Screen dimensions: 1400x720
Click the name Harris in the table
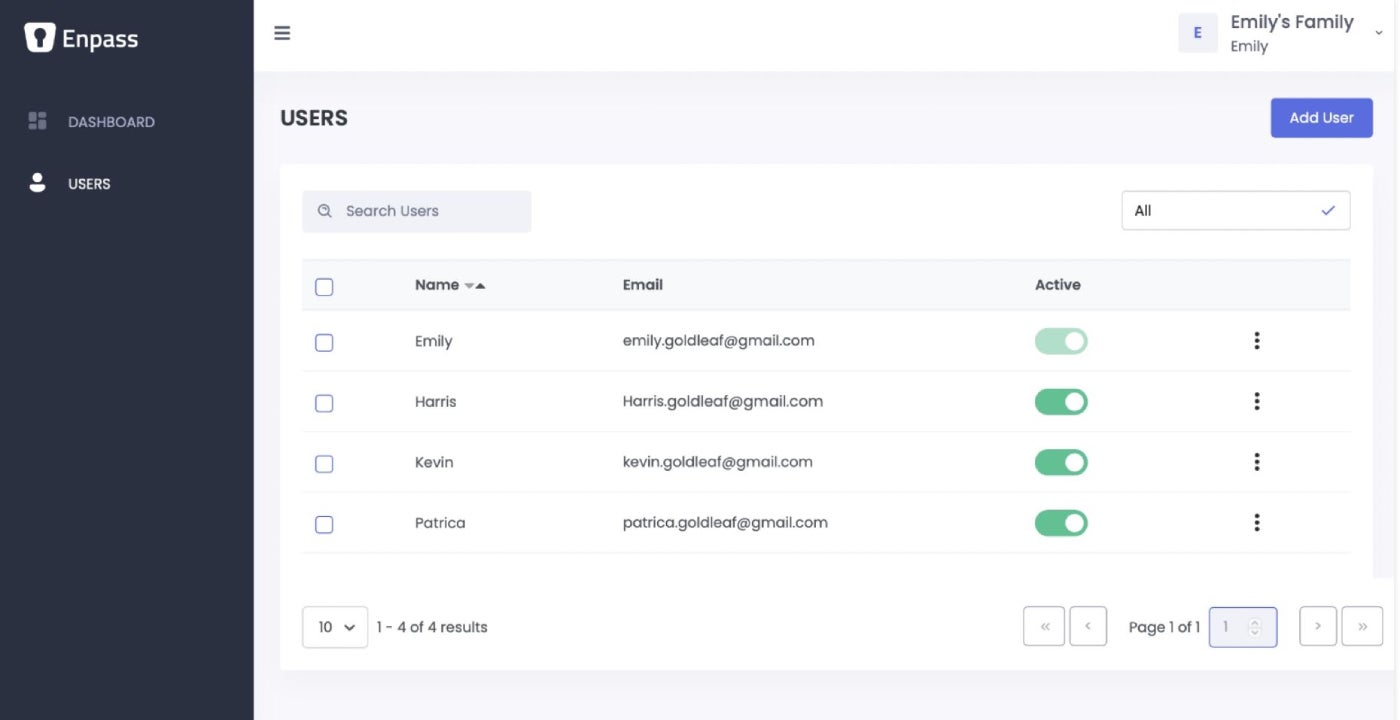tap(435, 402)
